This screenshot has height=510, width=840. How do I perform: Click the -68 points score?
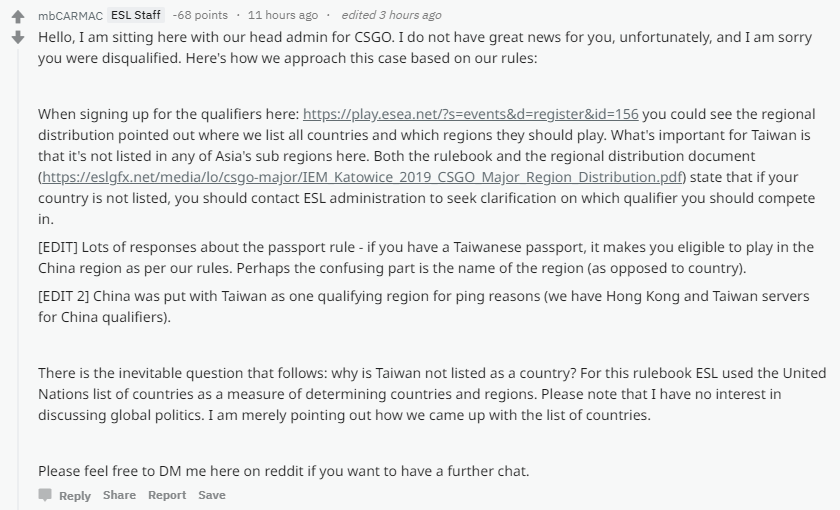(200, 15)
